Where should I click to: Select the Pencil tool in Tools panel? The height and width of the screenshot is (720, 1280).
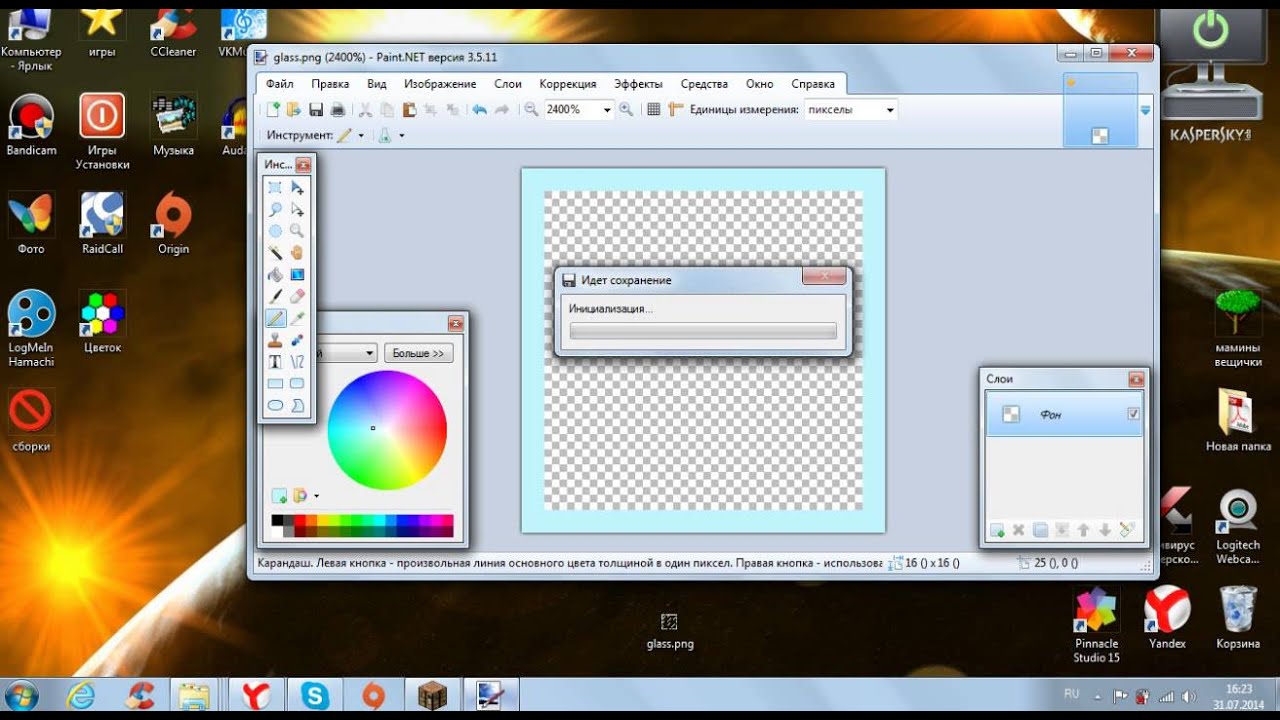[x=275, y=319]
